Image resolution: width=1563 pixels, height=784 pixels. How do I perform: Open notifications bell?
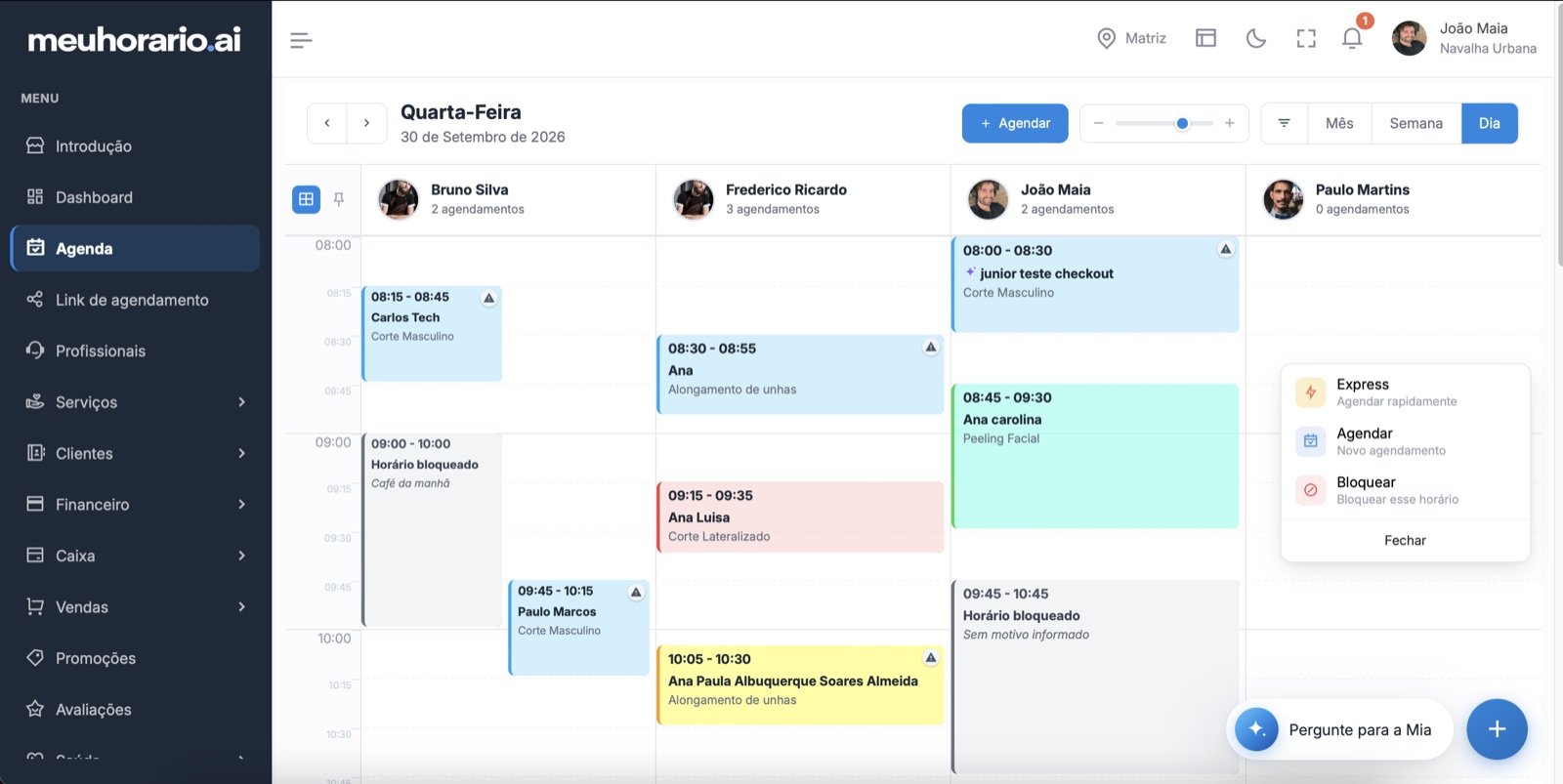pyautogui.click(x=1352, y=38)
